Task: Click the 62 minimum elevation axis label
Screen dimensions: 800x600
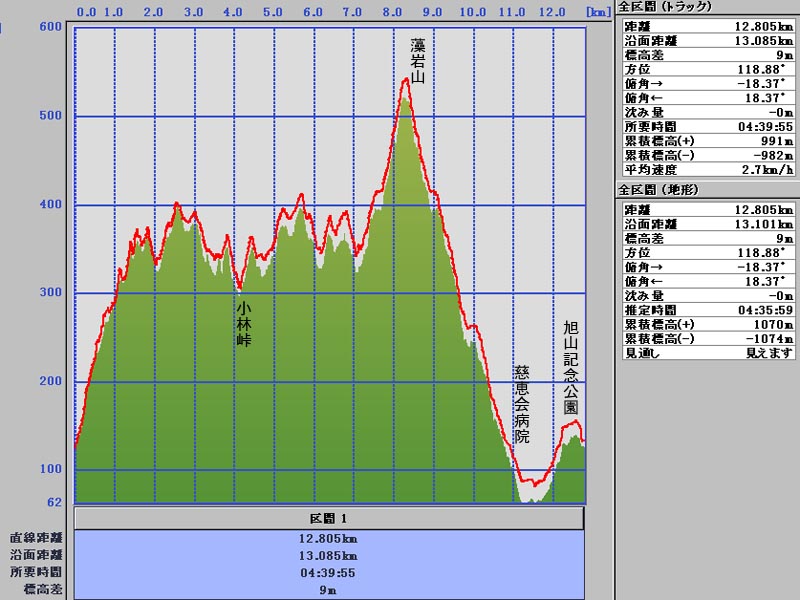Action: tap(55, 502)
